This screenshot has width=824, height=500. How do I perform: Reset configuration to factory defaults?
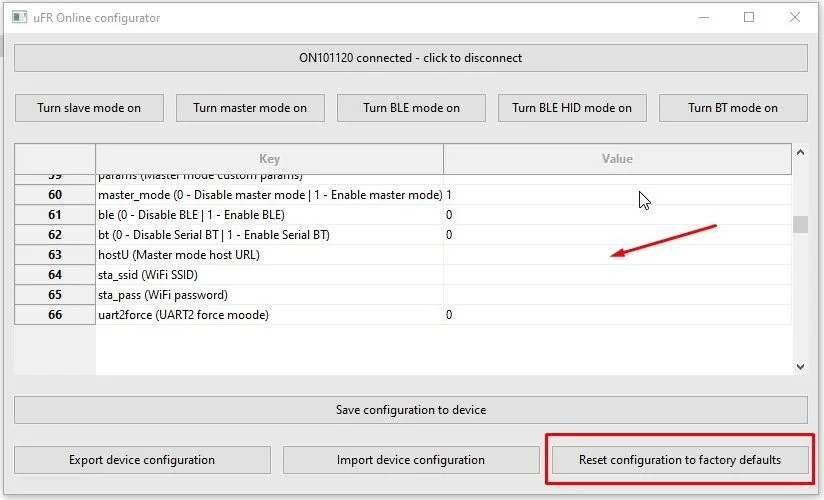tap(680, 460)
